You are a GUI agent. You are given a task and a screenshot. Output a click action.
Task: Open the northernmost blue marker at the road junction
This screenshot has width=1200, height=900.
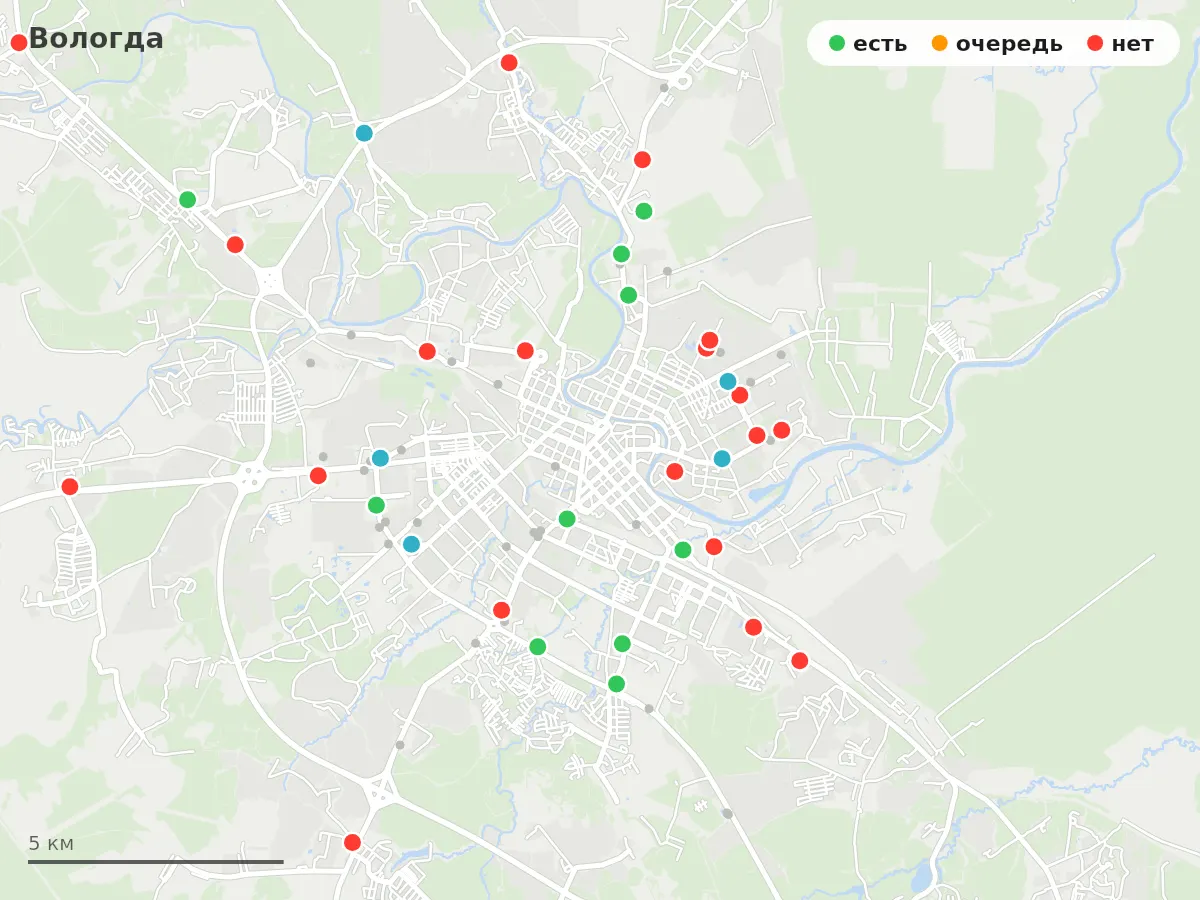[x=364, y=133]
